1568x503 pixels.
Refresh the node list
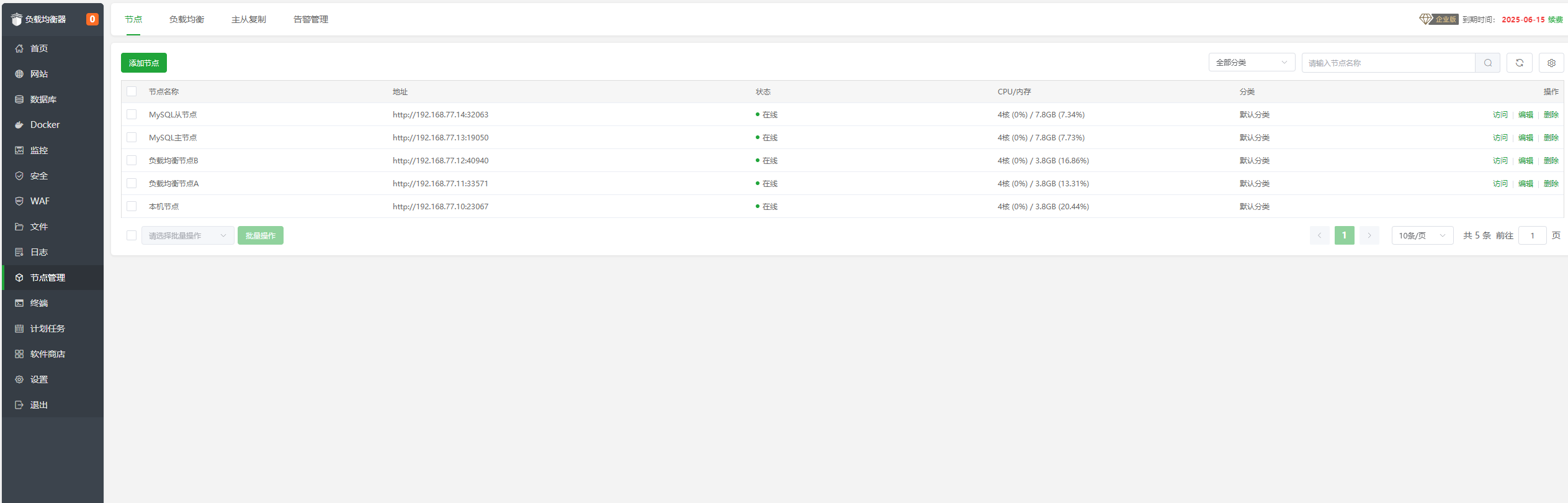tap(1519, 63)
